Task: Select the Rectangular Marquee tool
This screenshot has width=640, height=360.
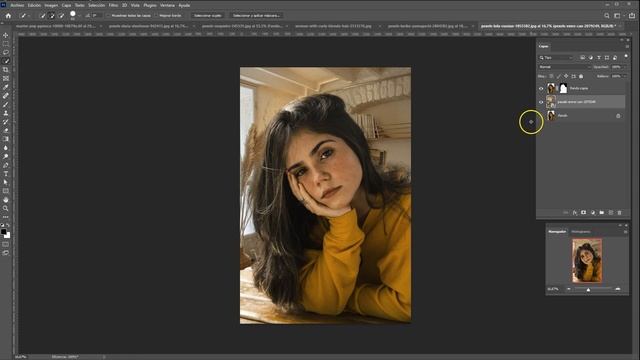Action: click(x=6, y=44)
